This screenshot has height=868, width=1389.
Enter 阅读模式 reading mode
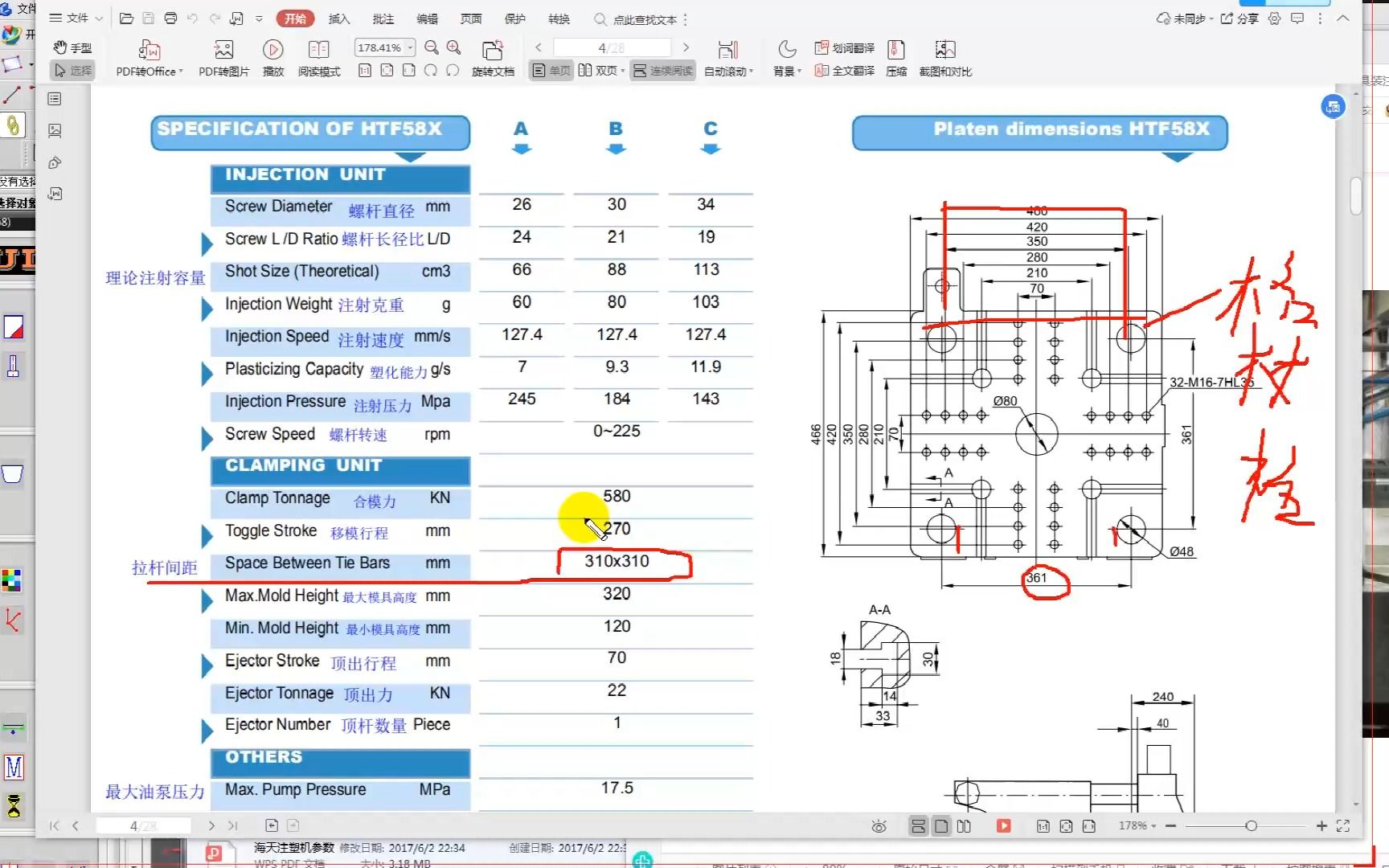[318, 58]
